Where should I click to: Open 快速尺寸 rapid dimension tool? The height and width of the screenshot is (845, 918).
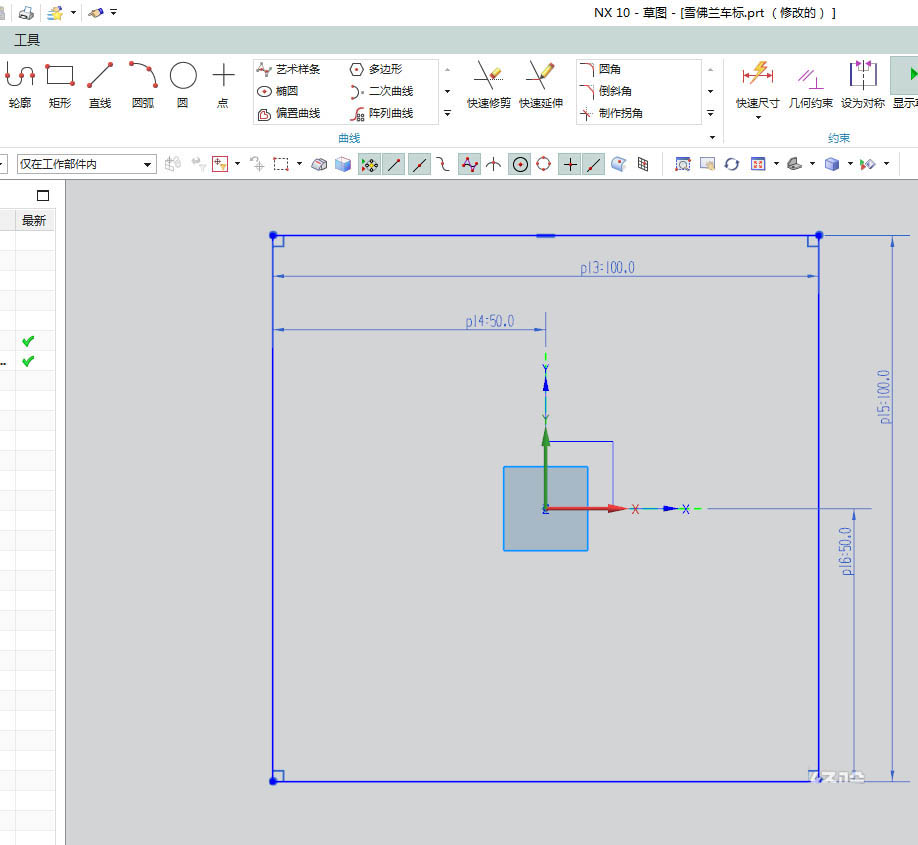[x=758, y=85]
